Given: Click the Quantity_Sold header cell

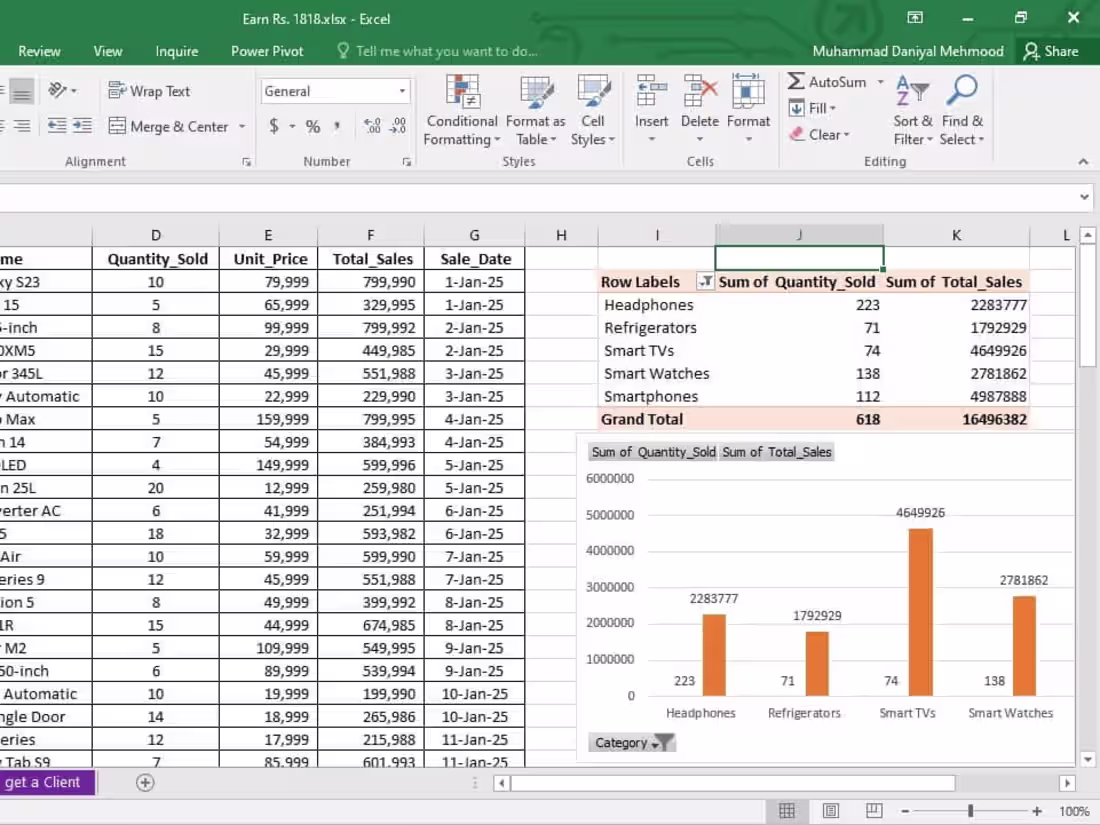Looking at the screenshot, I should pyautogui.click(x=156, y=259).
